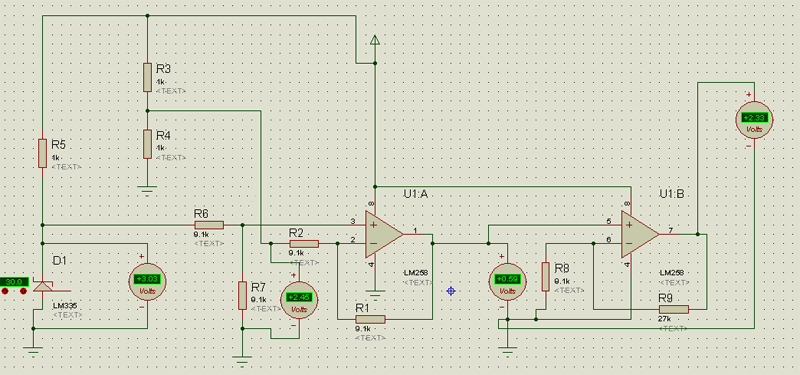The width and height of the screenshot is (800, 375).
Task: Select resistor R5 component
Action: click(x=43, y=153)
